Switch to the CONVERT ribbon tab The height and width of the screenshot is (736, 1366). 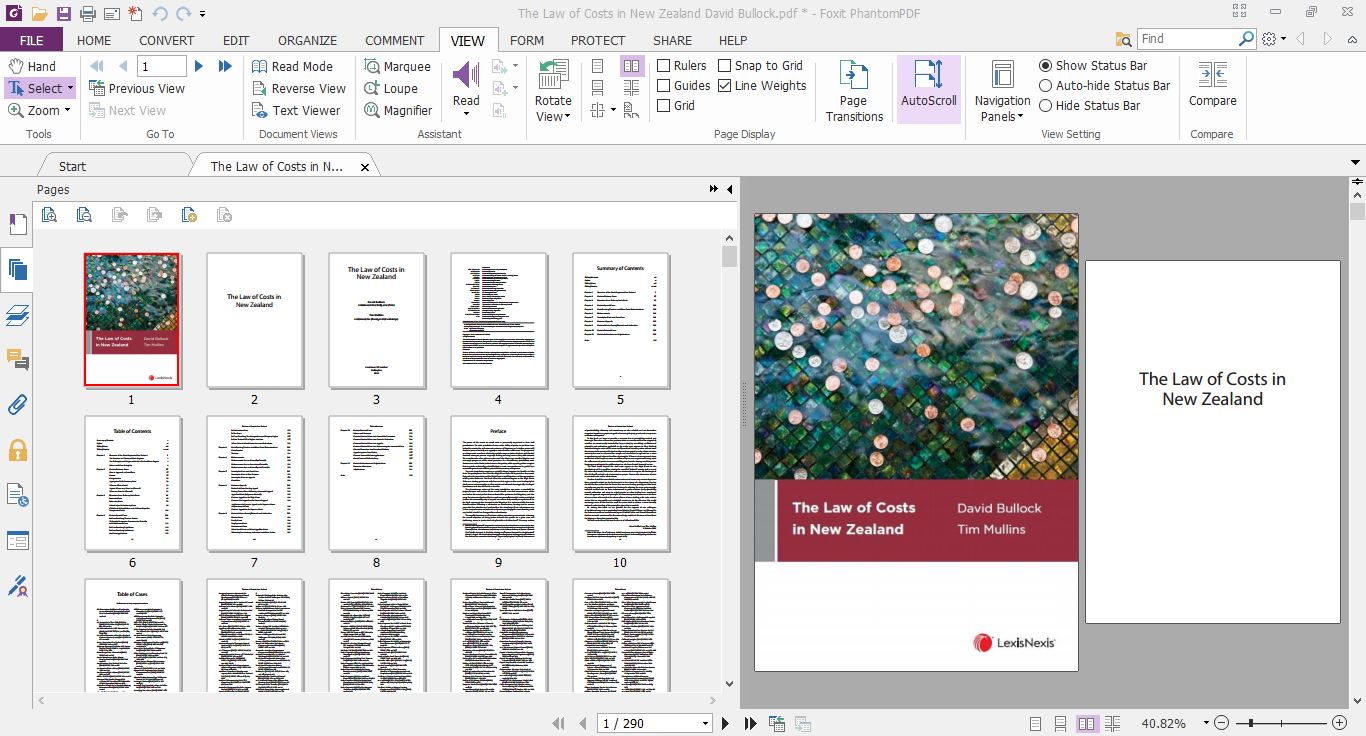tap(167, 40)
